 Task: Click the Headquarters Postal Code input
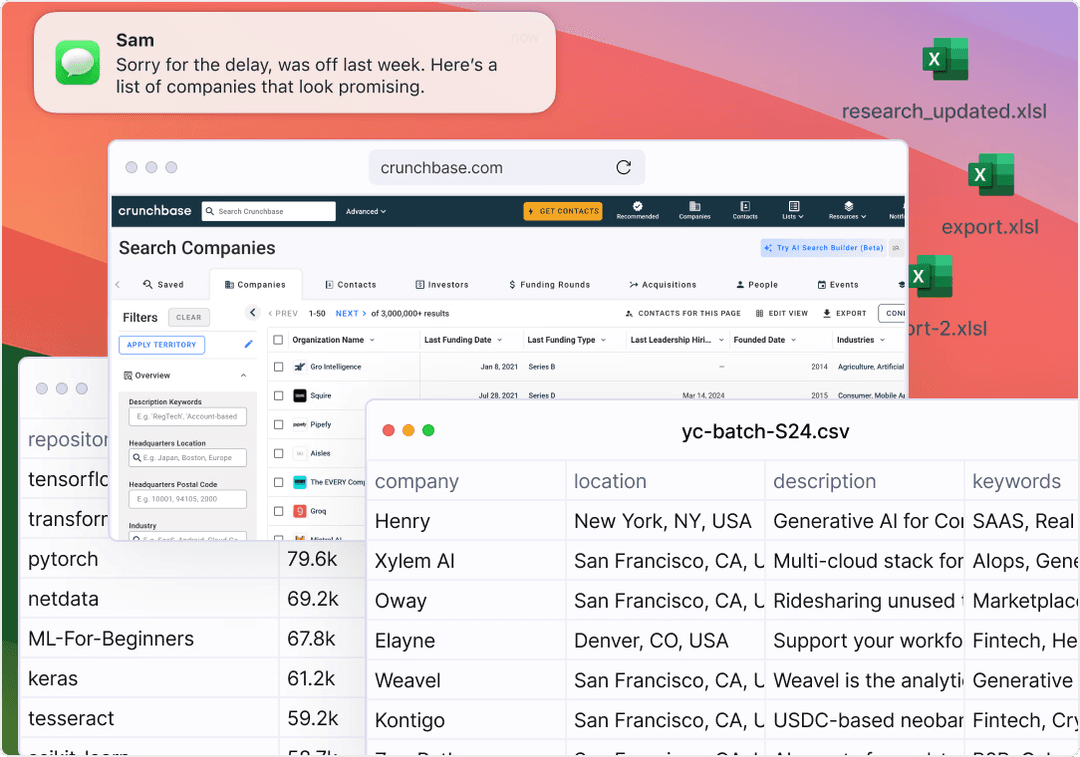click(187, 499)
